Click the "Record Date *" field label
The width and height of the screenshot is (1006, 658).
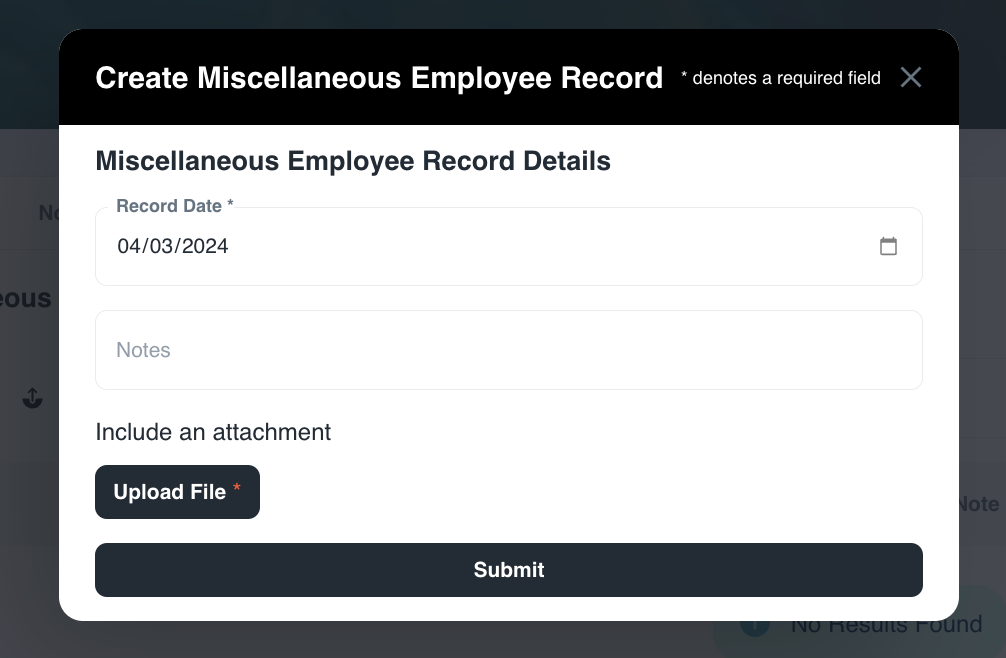click(175, 206)
